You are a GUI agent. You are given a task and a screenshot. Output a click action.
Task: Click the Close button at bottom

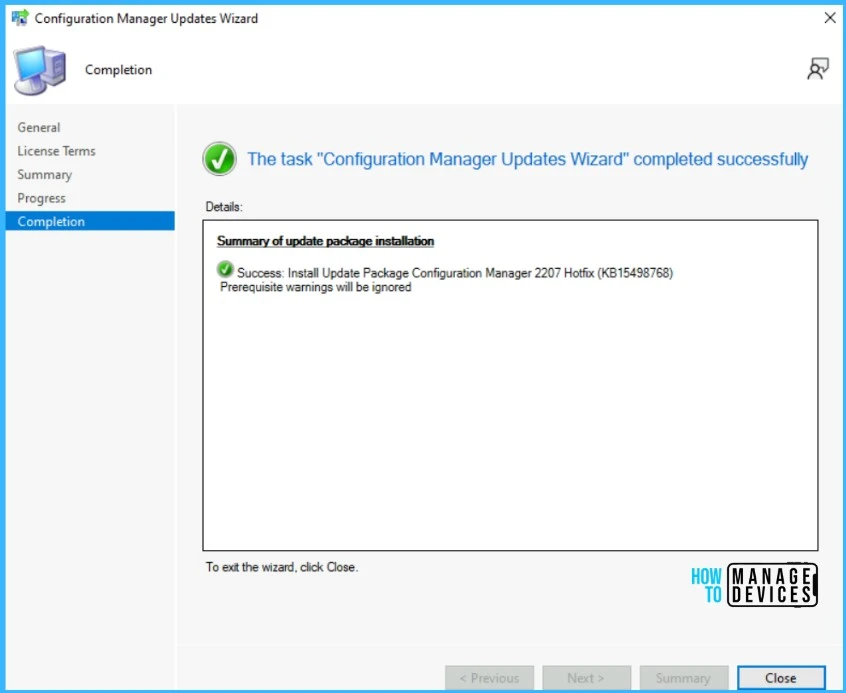tap(781, 678)
